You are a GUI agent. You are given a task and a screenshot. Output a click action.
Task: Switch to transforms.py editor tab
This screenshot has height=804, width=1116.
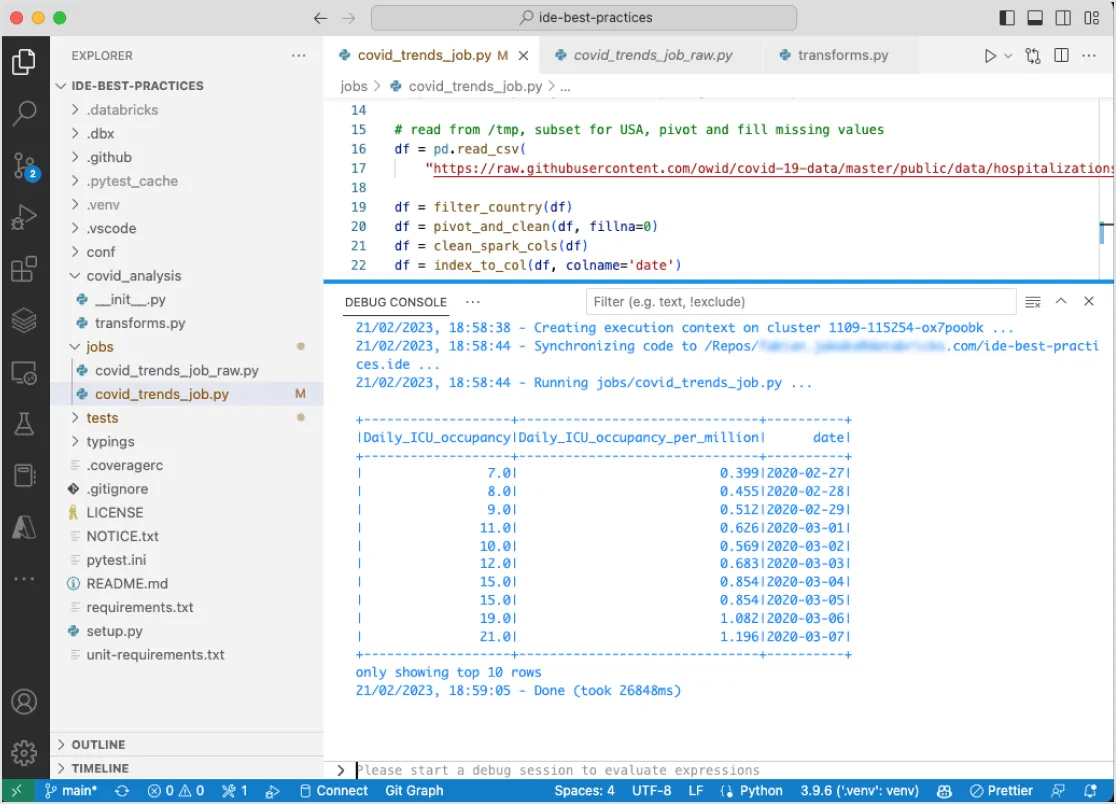(x=842, y=56)
